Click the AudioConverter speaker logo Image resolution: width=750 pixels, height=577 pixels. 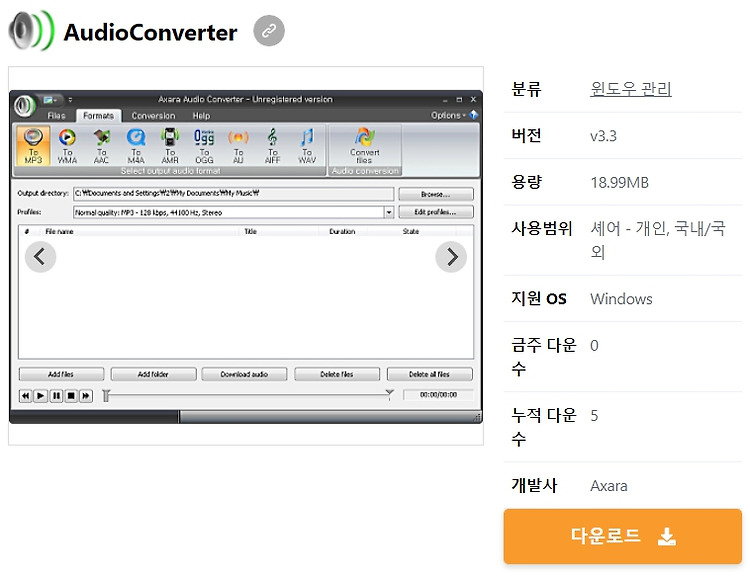(x=32, y=31)
